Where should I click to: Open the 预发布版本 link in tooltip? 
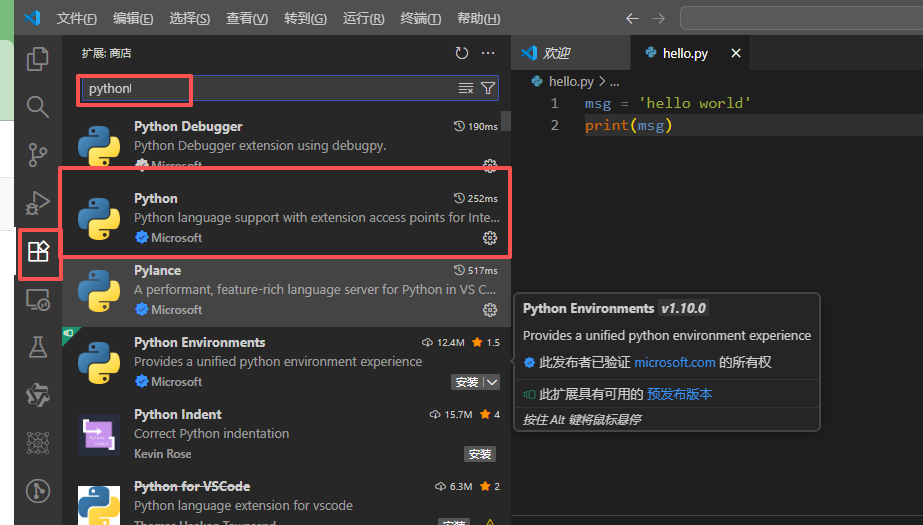point(679,394)
